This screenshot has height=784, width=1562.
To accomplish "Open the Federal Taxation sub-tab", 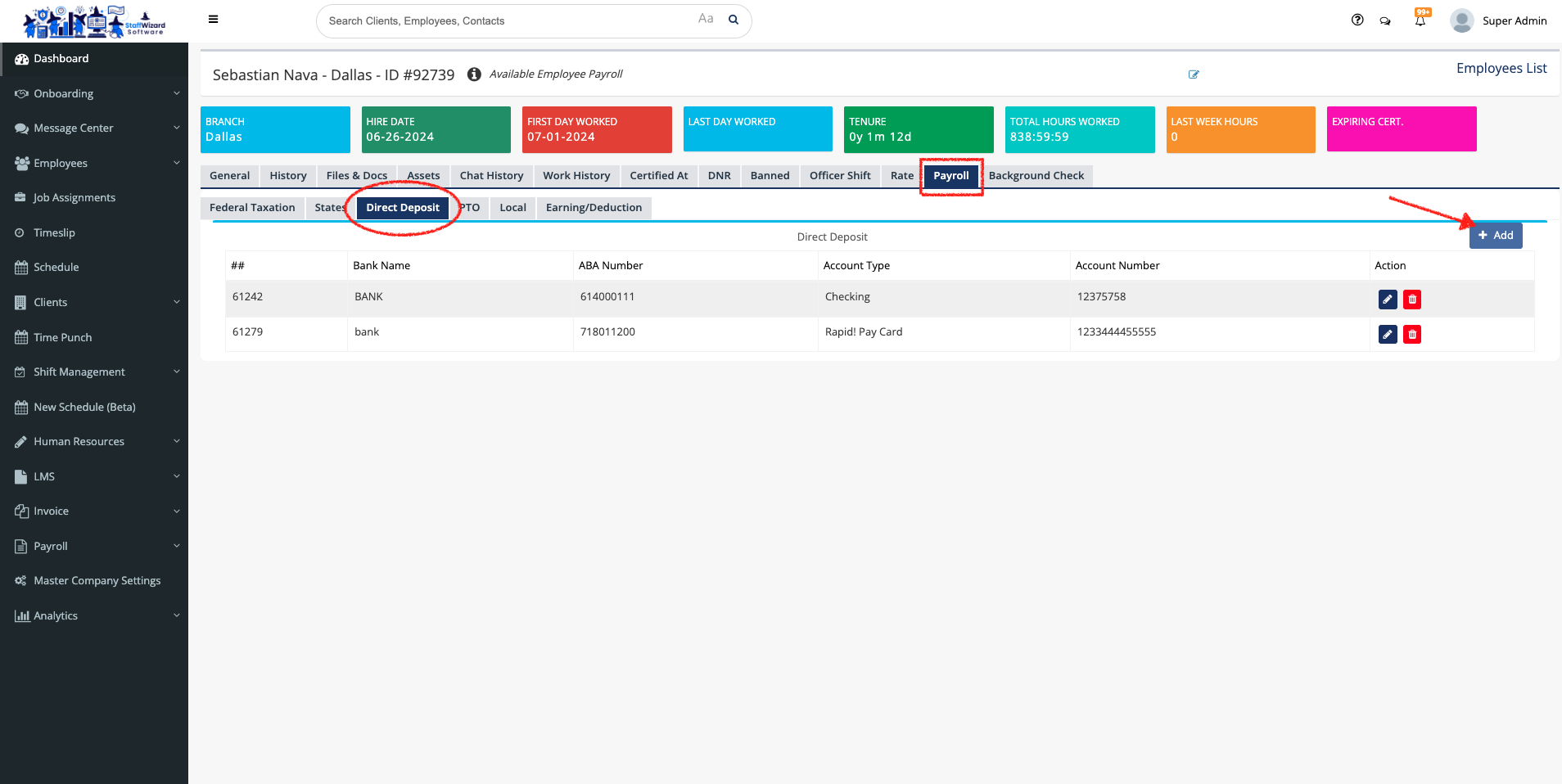I will click(x=252, y=208).
